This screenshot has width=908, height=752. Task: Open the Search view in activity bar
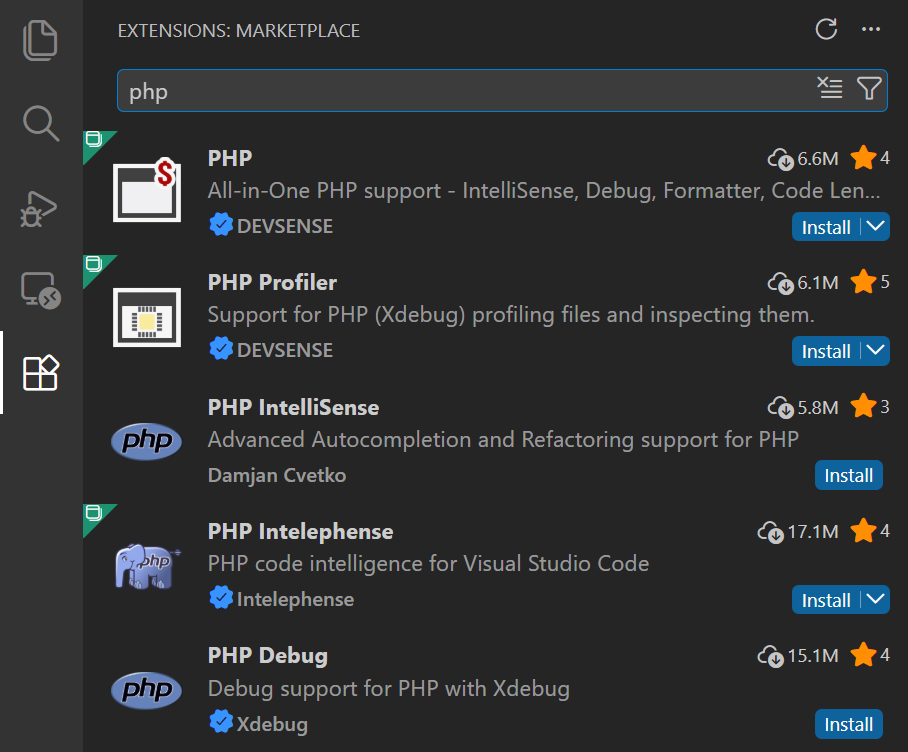pos(41,123)
